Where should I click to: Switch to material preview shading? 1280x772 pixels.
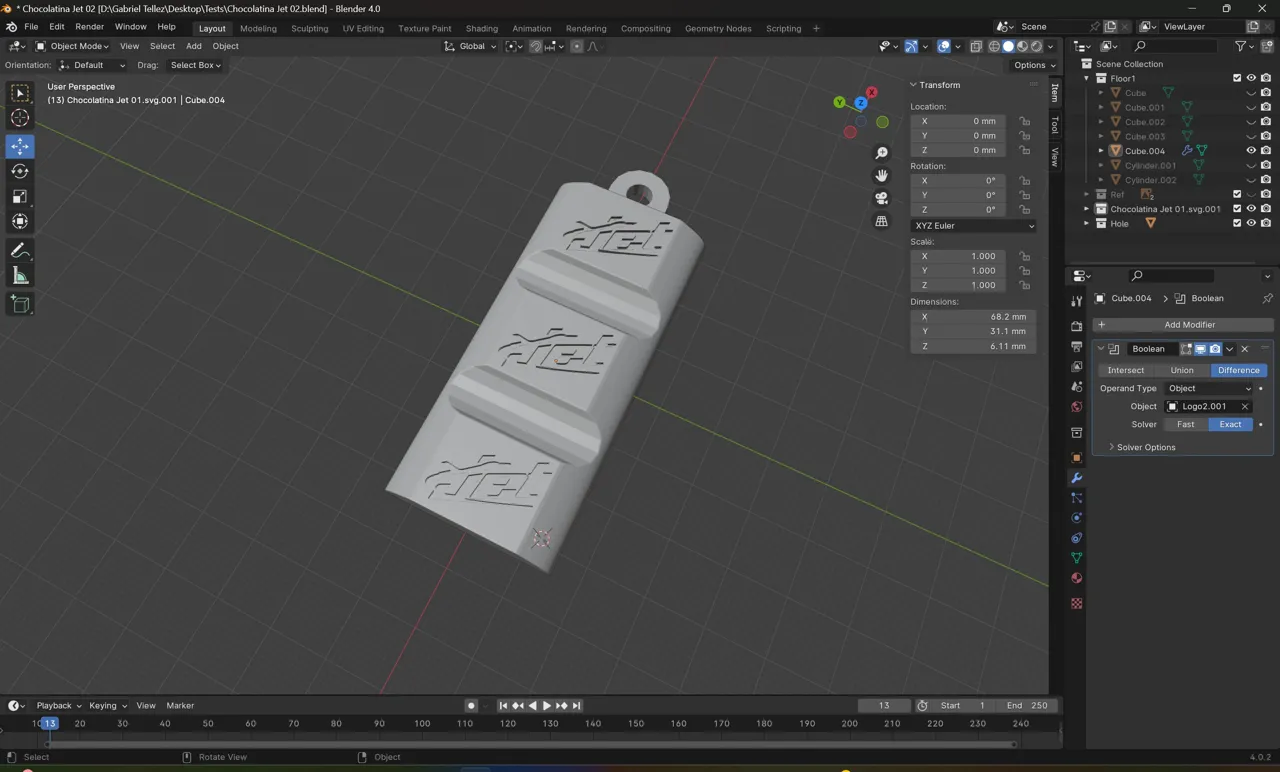point(1022,46)
